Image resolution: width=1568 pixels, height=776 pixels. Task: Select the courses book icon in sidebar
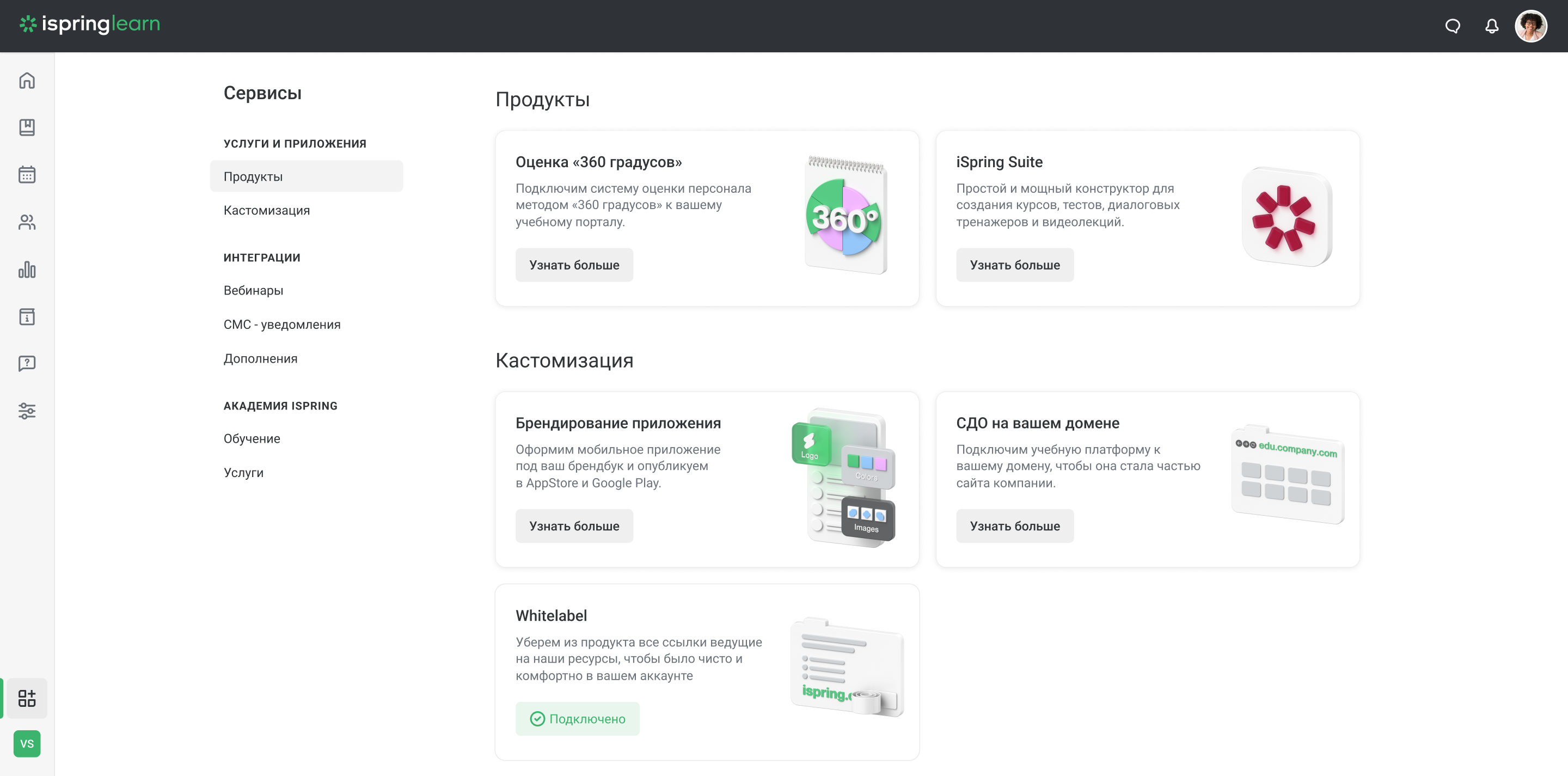27,127
